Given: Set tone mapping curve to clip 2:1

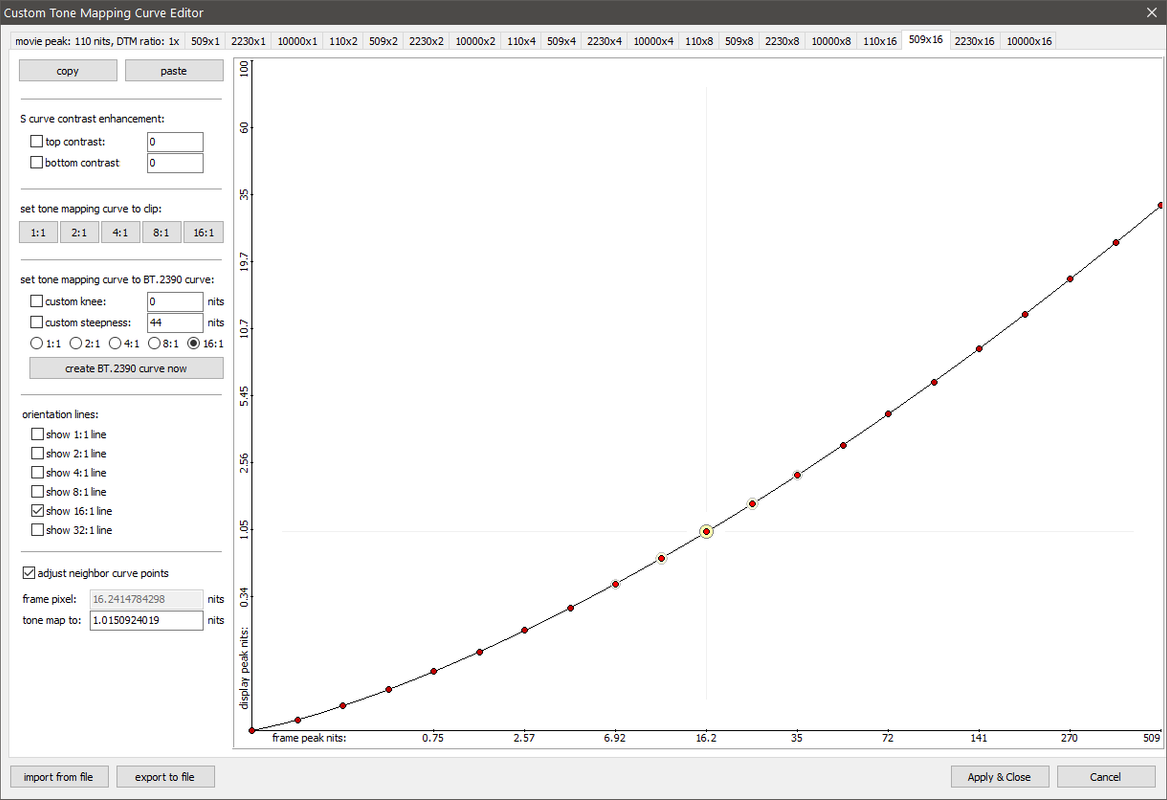Looking at the screenshot, I should pyautogui.click(x=79, y=232).
